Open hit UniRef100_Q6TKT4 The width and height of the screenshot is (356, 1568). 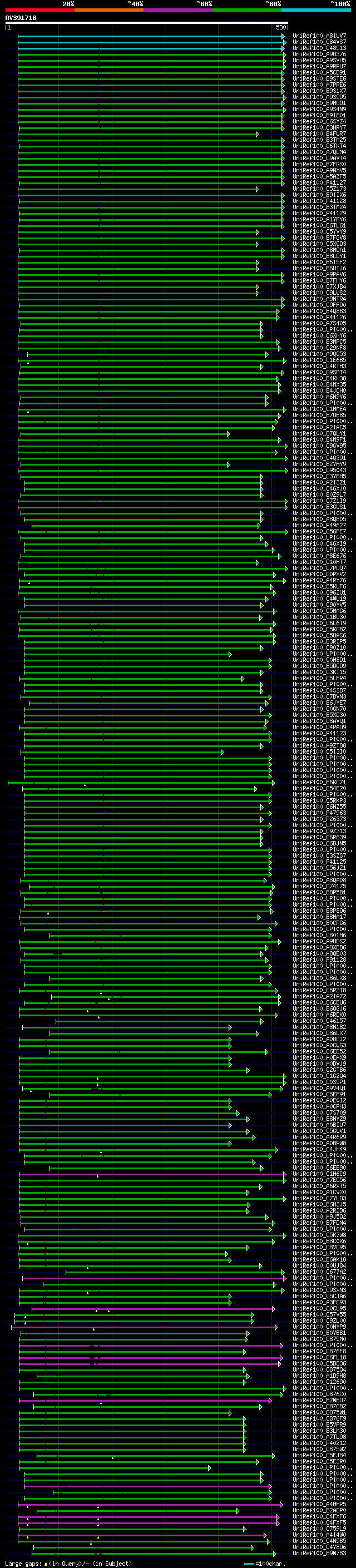[319, 146]
